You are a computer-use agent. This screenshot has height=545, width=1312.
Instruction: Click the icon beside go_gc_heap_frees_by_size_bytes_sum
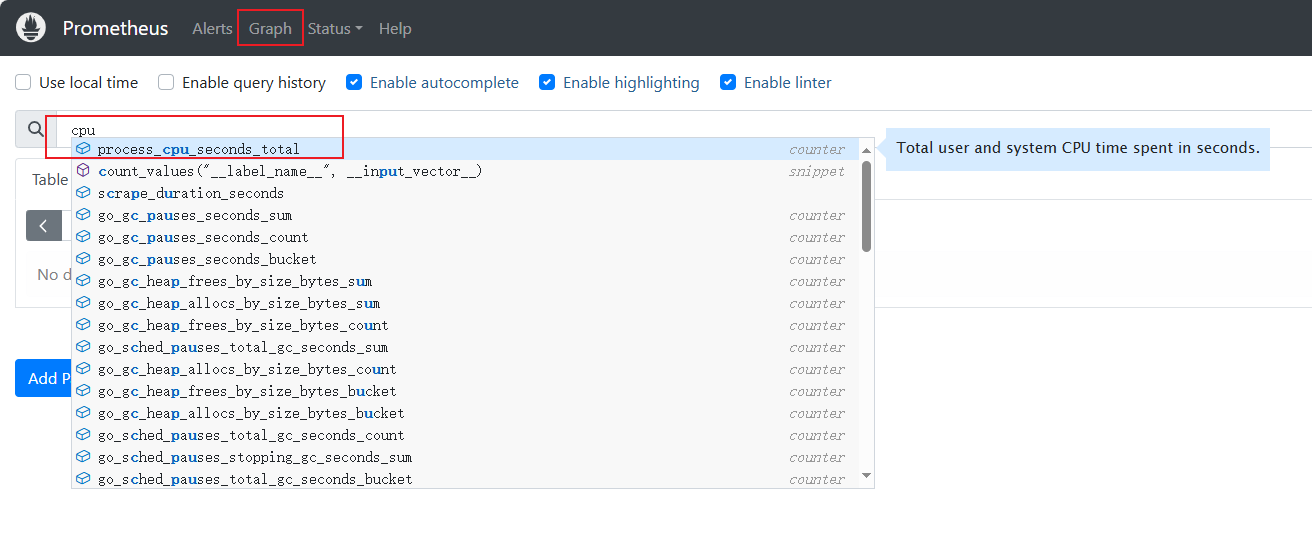84,281
